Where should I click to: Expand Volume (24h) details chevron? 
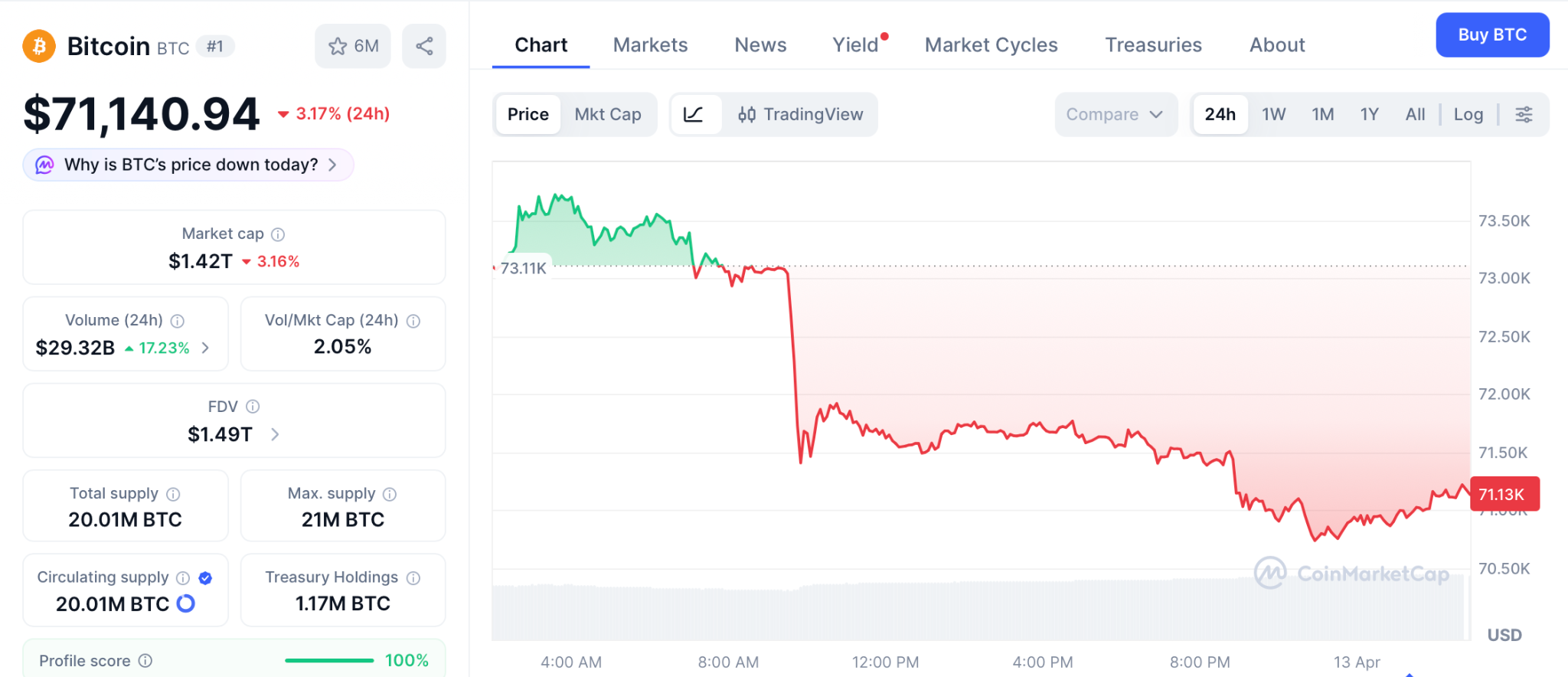click(204, 348)
